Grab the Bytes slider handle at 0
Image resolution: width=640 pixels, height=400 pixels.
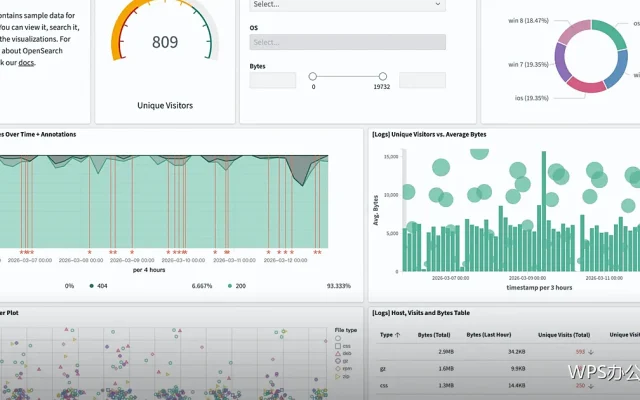(x=313, y=76)
